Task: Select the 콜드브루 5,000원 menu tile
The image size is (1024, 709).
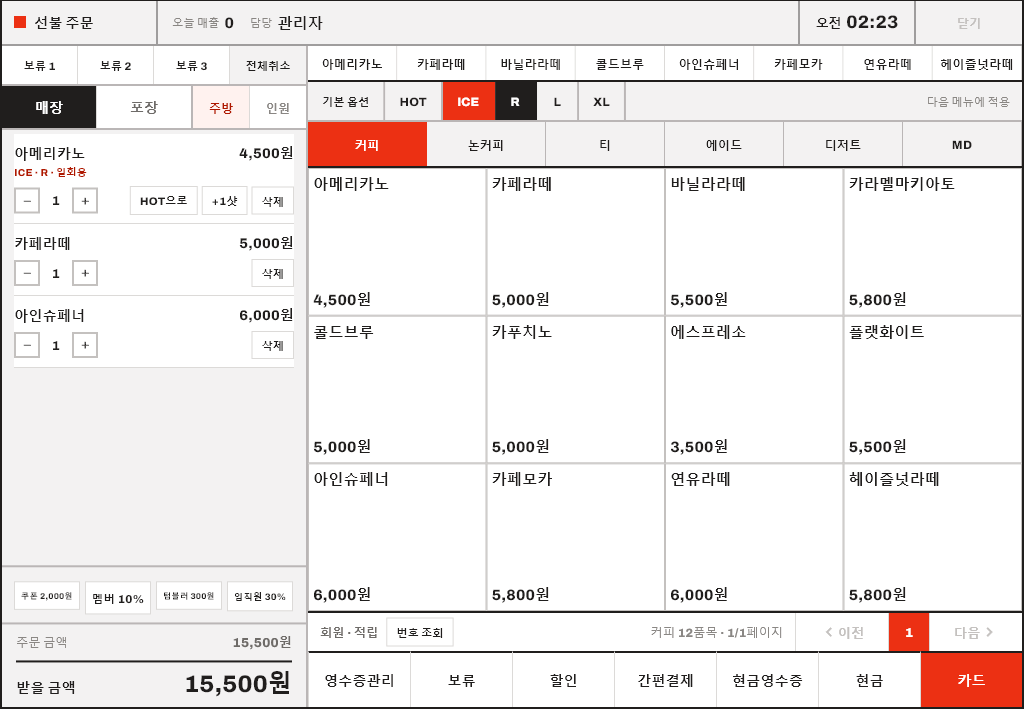Action: click(x=396, y=390)
